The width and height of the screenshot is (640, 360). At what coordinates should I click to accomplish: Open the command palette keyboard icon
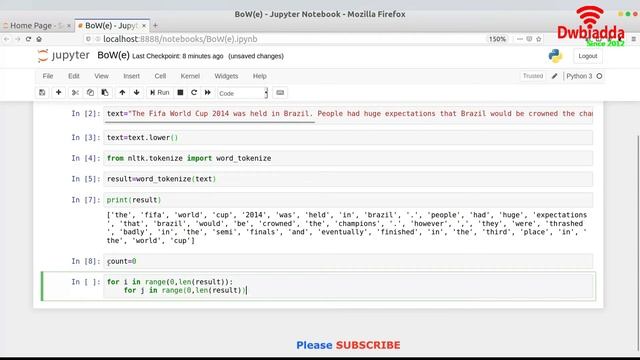[x=280, y=93]
